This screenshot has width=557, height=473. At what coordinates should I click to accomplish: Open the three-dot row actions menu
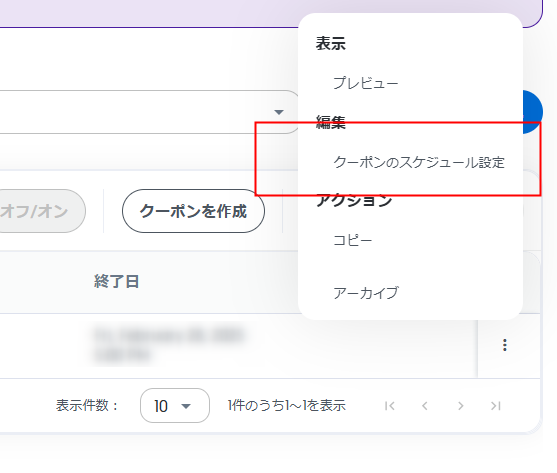click(x=504, y=345)
